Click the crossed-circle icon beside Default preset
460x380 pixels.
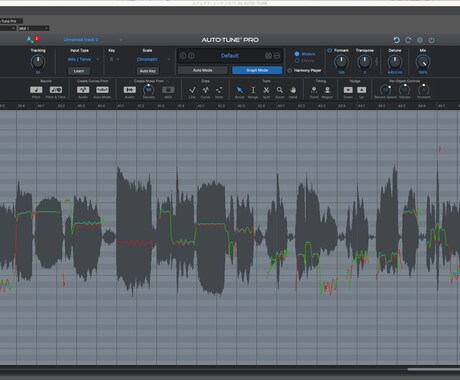[268, 56]
